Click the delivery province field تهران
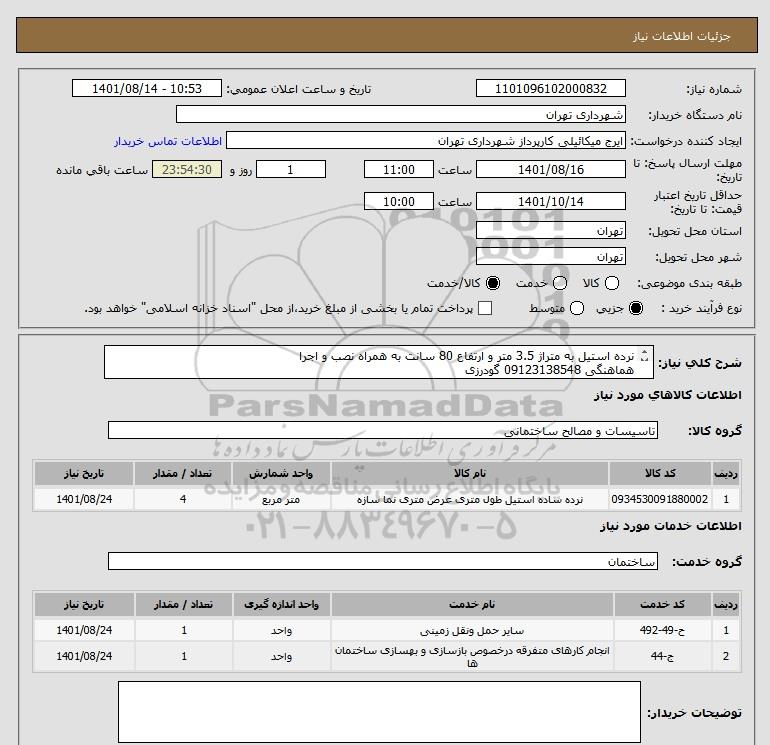Screen dimensions: 770x745 tap(550, 230)
